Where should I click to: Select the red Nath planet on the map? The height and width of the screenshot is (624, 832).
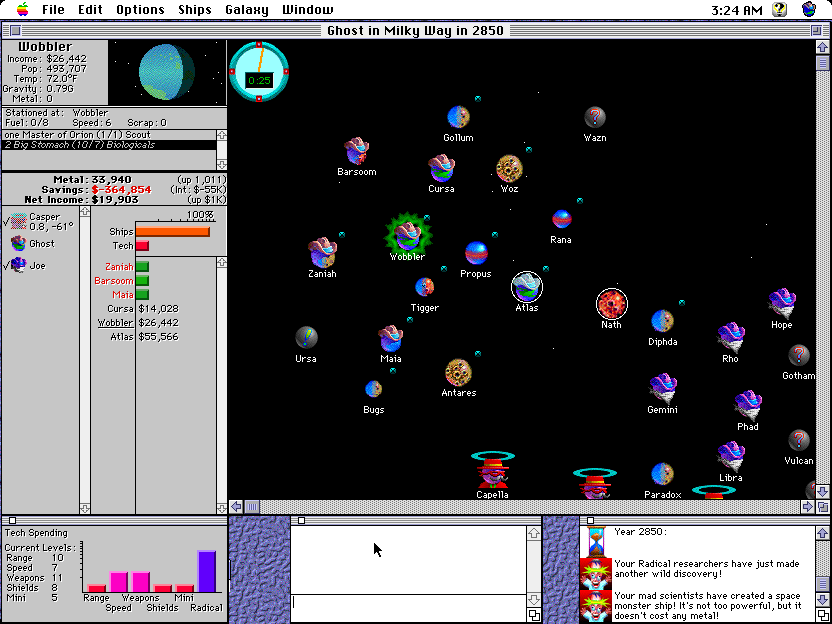[x=611, y=304]
